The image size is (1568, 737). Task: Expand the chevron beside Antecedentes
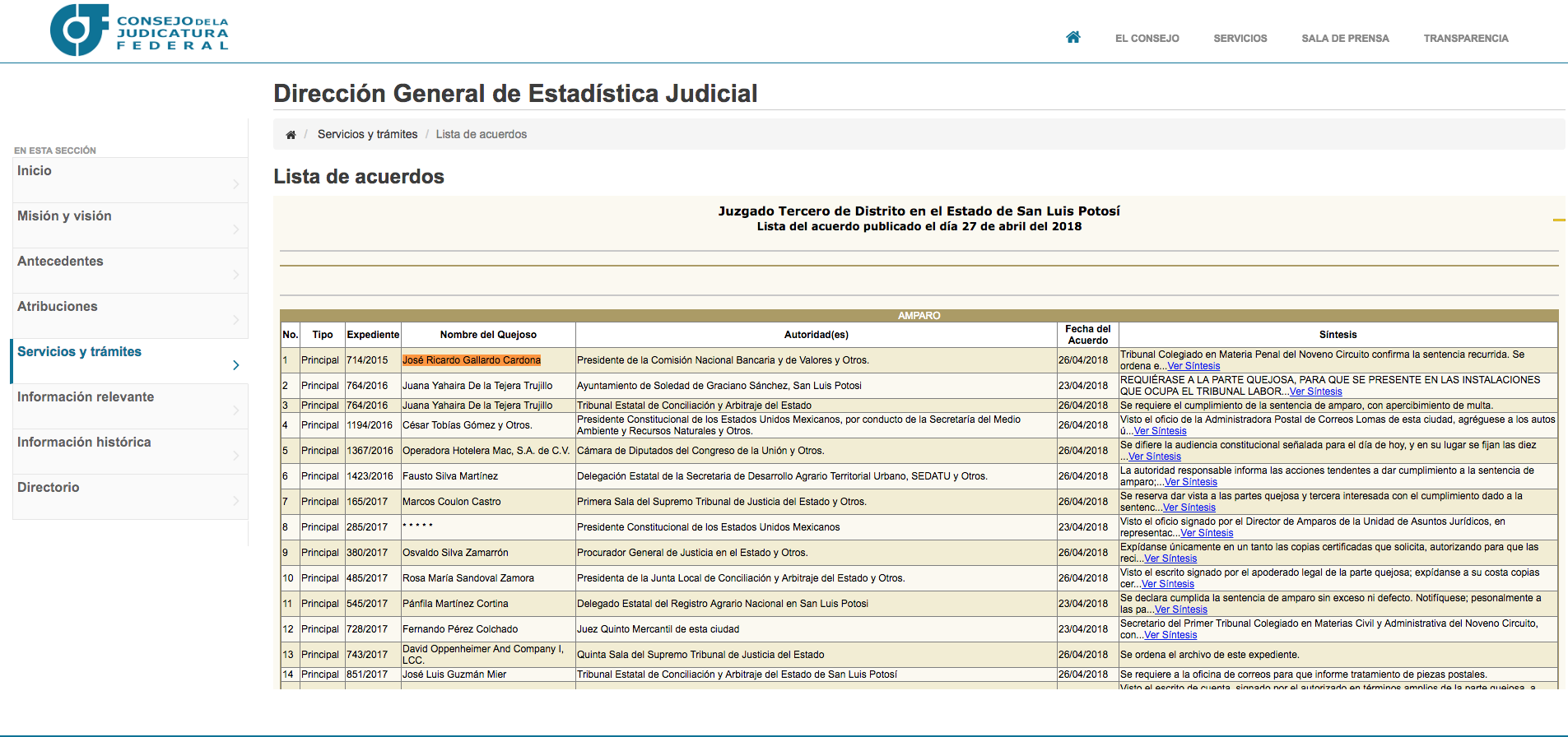236,275
